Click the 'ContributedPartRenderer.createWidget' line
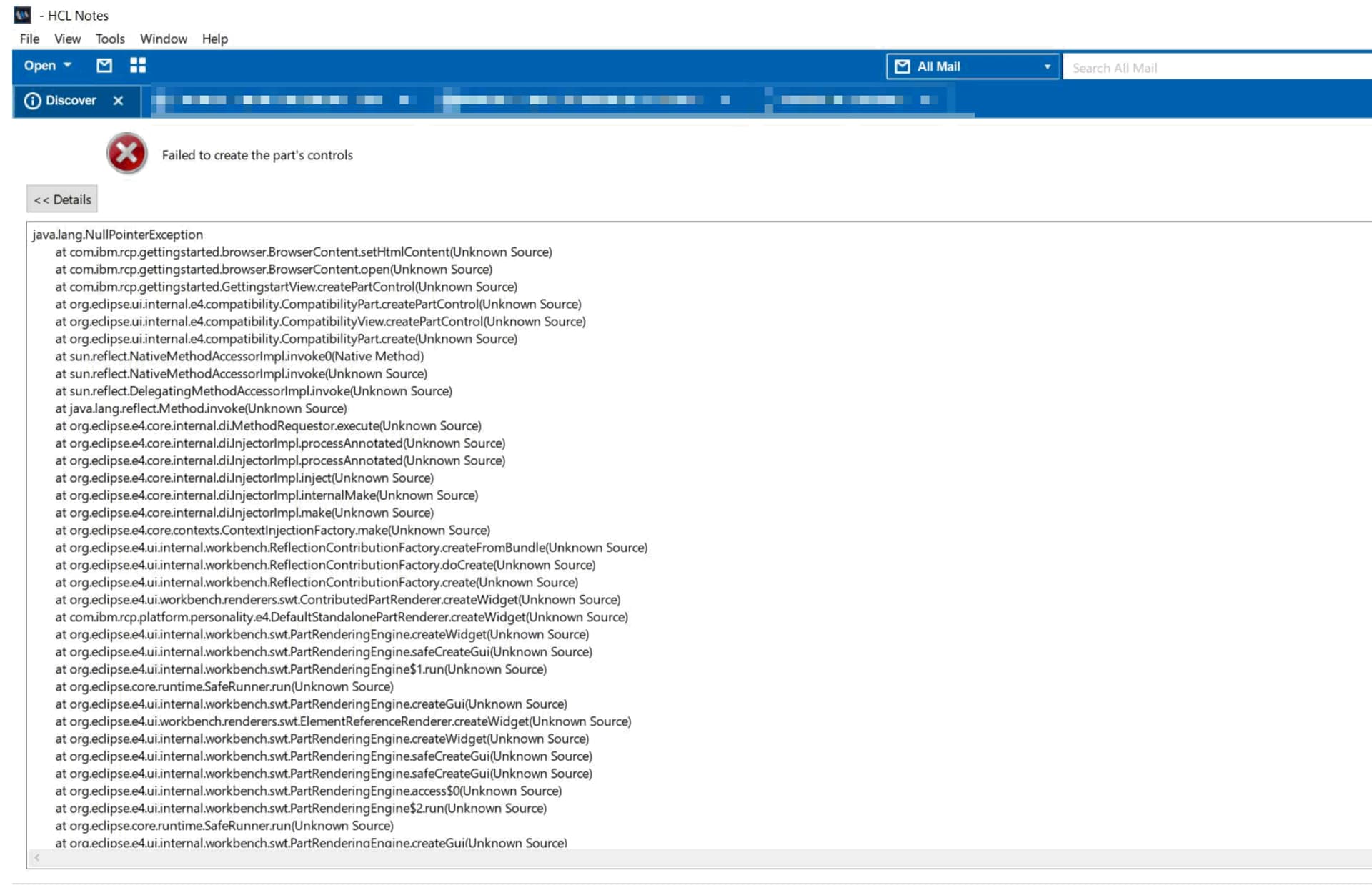Screen dimensions: 1372x888 (338, 600)
